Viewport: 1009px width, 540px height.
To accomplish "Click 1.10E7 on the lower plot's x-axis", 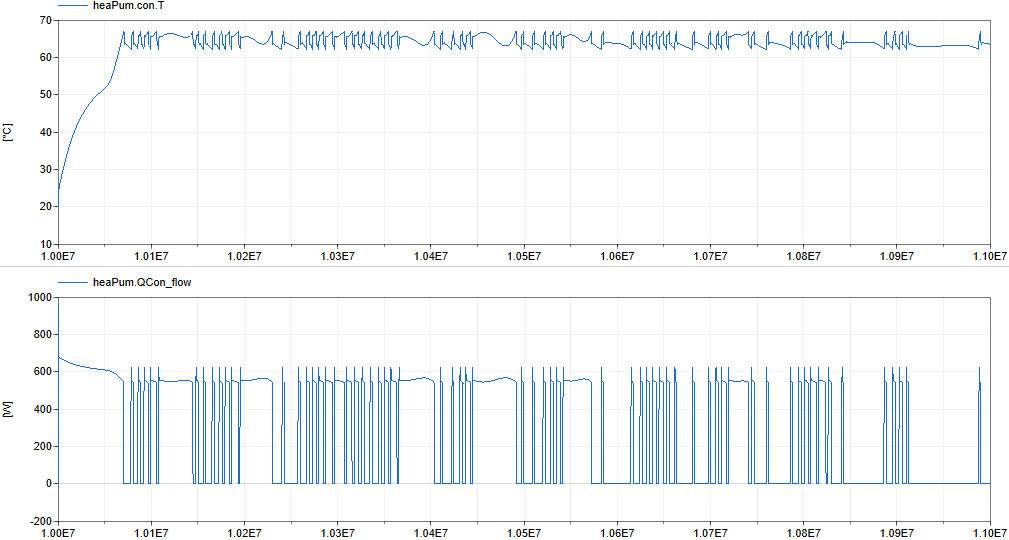I will [988, 533].
